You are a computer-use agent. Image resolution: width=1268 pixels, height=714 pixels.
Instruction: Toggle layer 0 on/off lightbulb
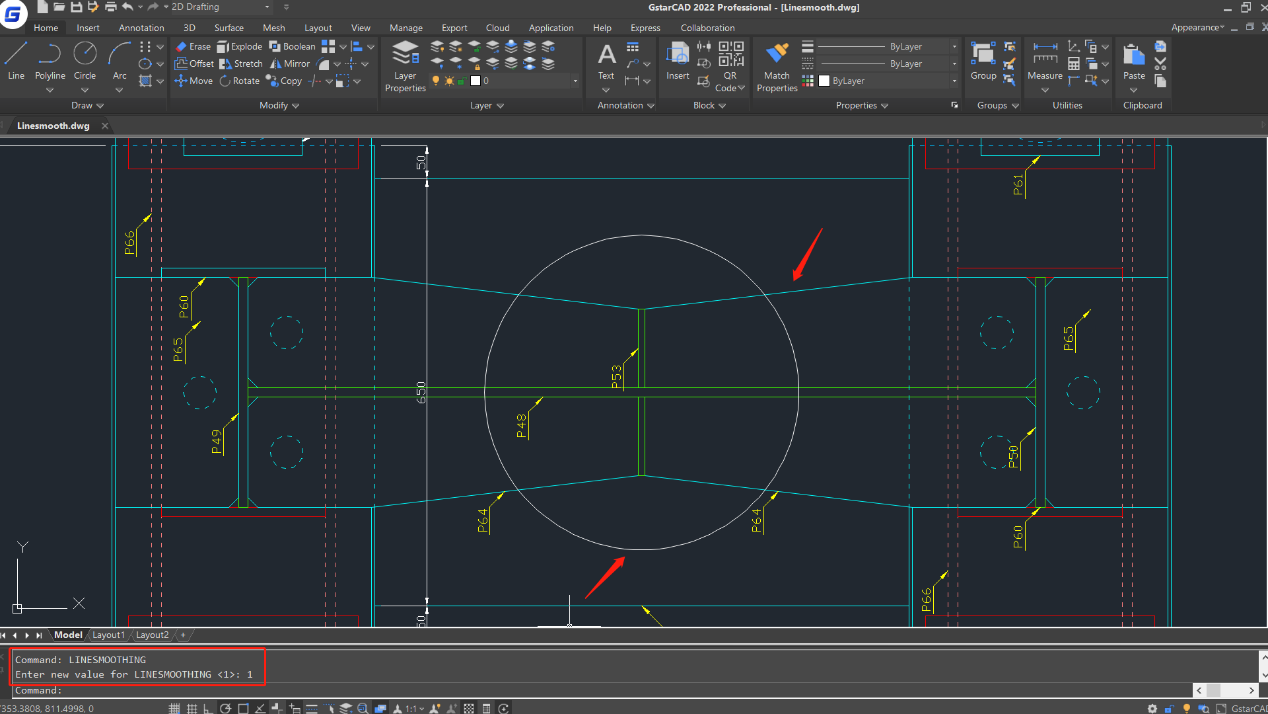click(x=436, y=80)
